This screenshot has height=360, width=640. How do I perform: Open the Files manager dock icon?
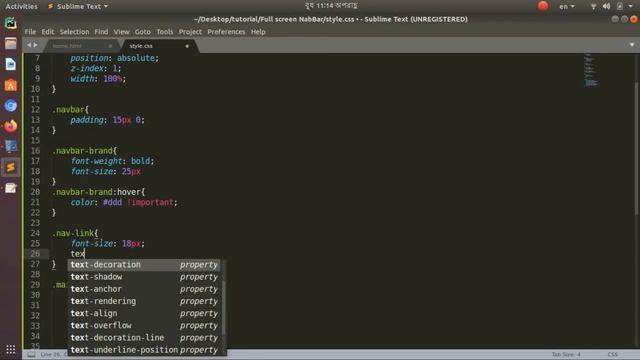click(x=11, y=44)
